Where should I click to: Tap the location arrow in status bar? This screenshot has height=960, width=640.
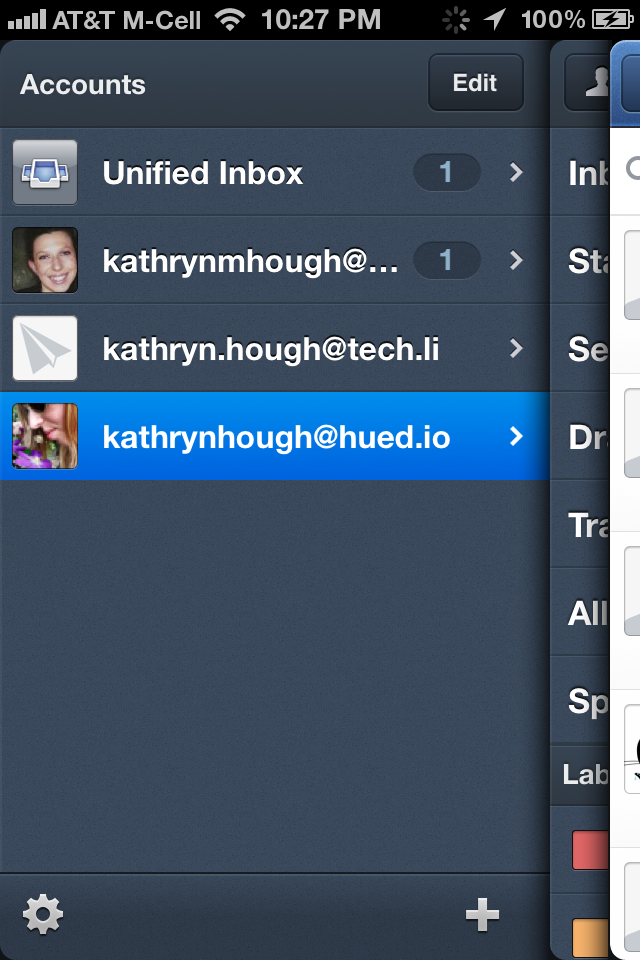coord(495,20)
